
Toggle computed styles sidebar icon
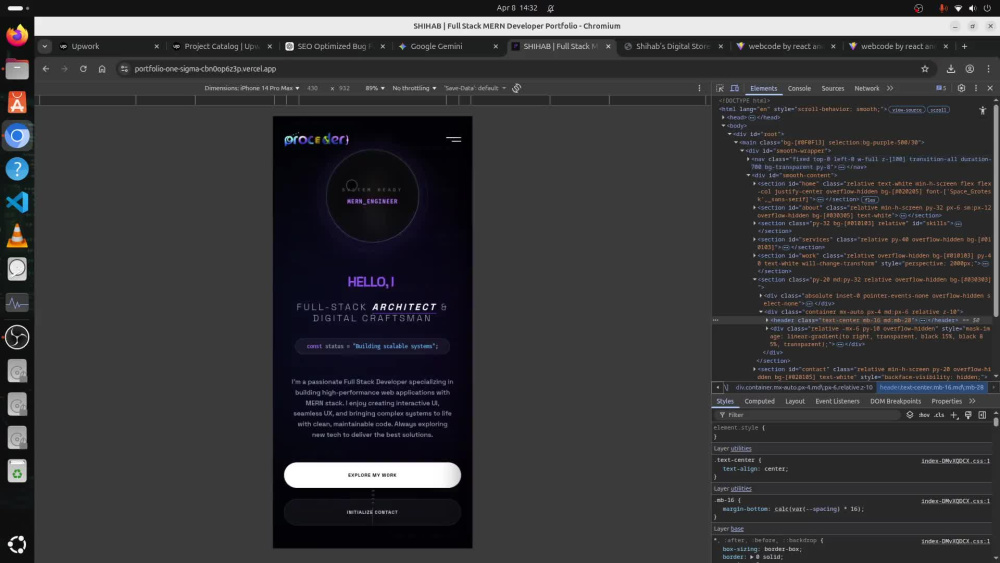pos(982,415)
